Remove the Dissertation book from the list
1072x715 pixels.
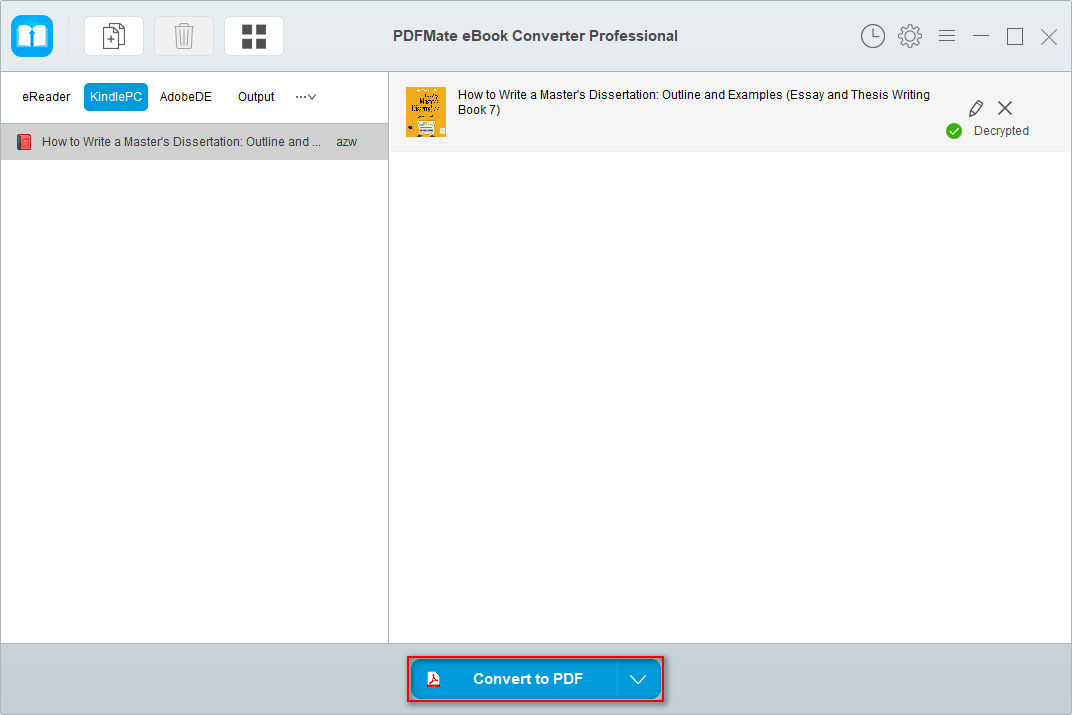coord(1005,108)
